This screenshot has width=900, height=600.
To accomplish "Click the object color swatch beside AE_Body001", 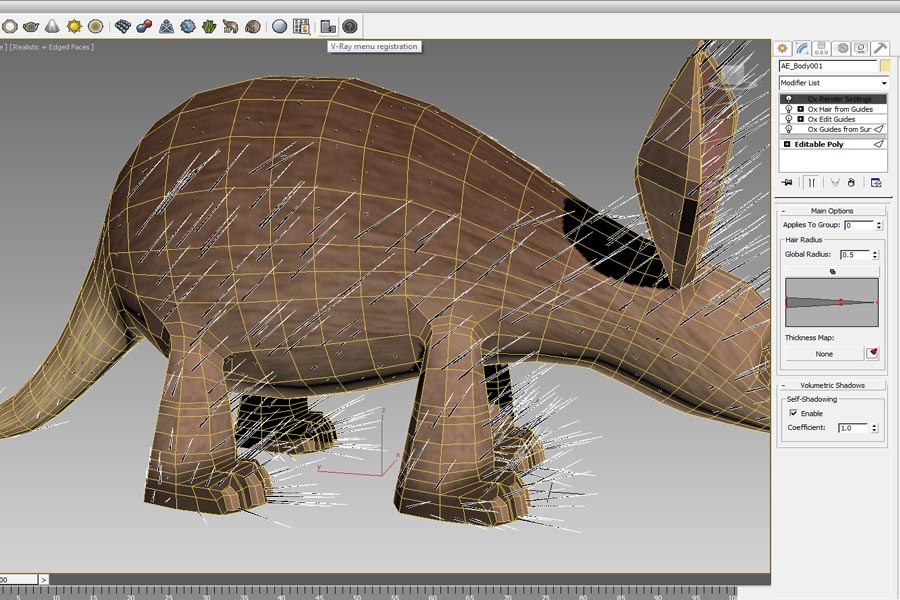I will pos(884,66).
